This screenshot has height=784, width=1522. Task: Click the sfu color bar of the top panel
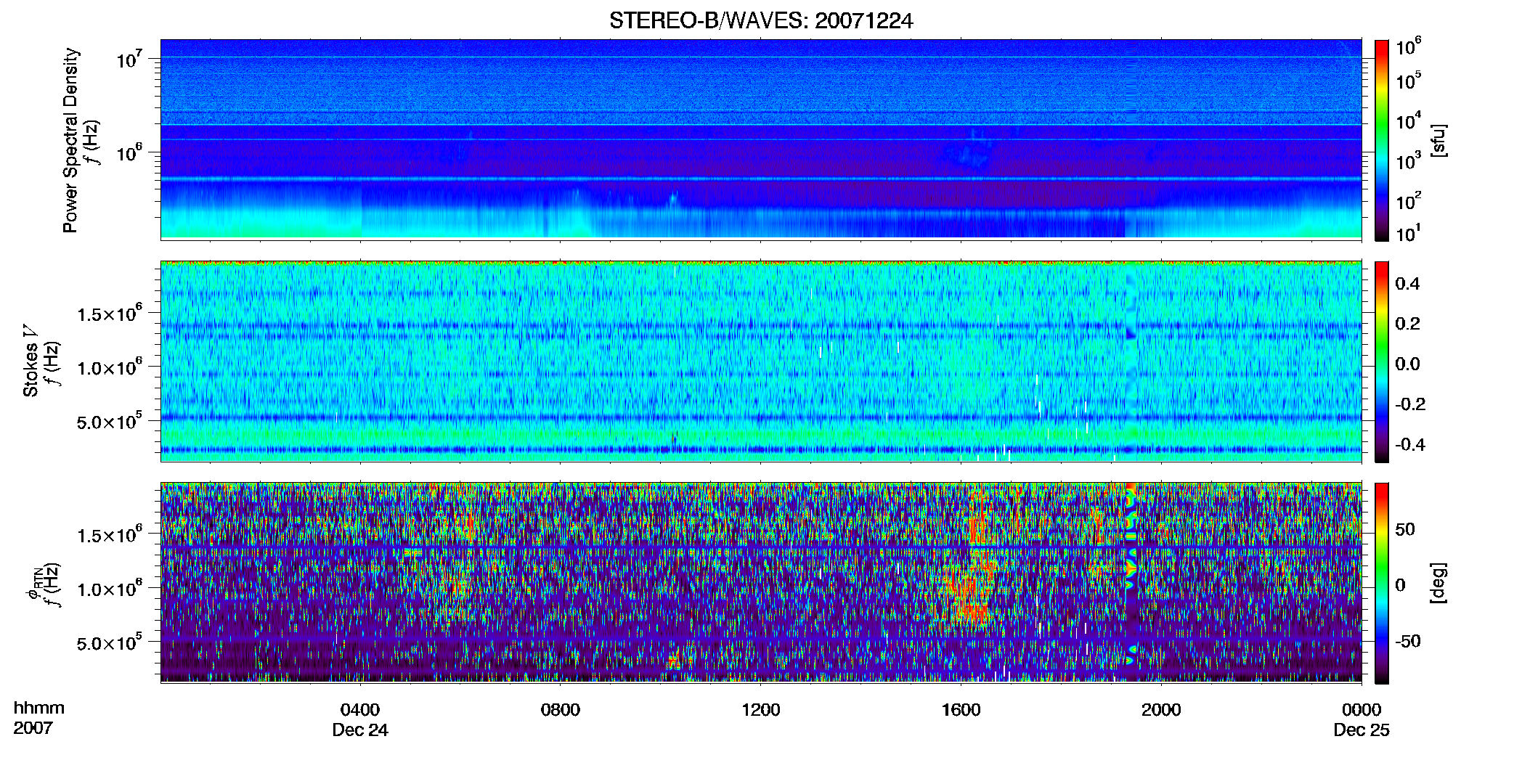[1382, 140]
